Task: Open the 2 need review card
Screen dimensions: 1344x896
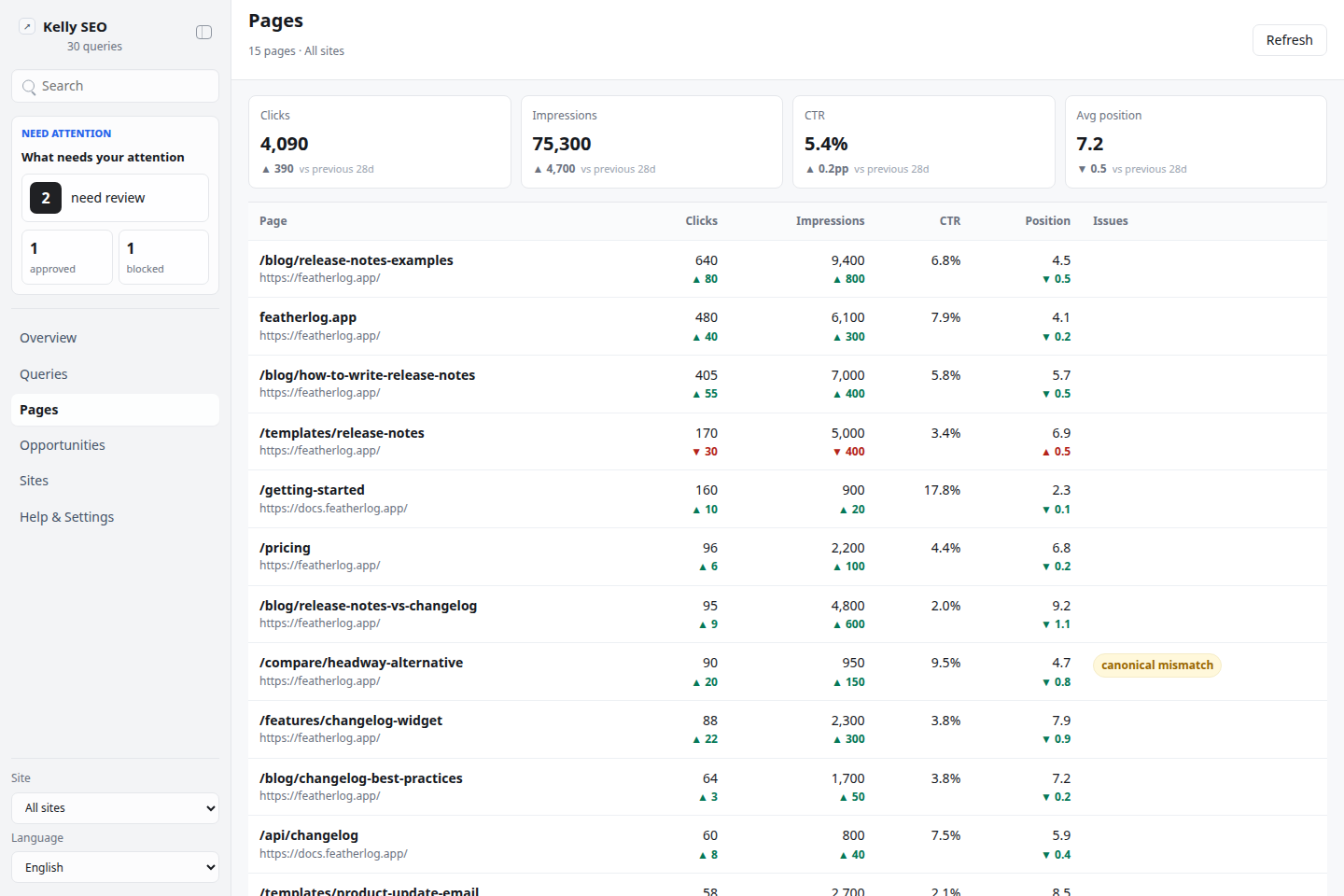Action: [x=115, y=198]
